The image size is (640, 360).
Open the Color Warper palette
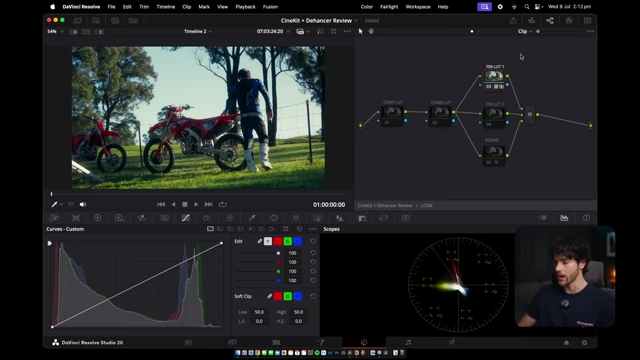click(230, 218)
